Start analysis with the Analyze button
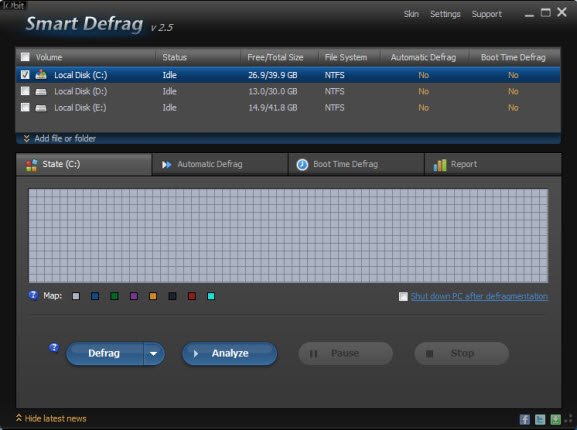 click(x=230, y=353)
